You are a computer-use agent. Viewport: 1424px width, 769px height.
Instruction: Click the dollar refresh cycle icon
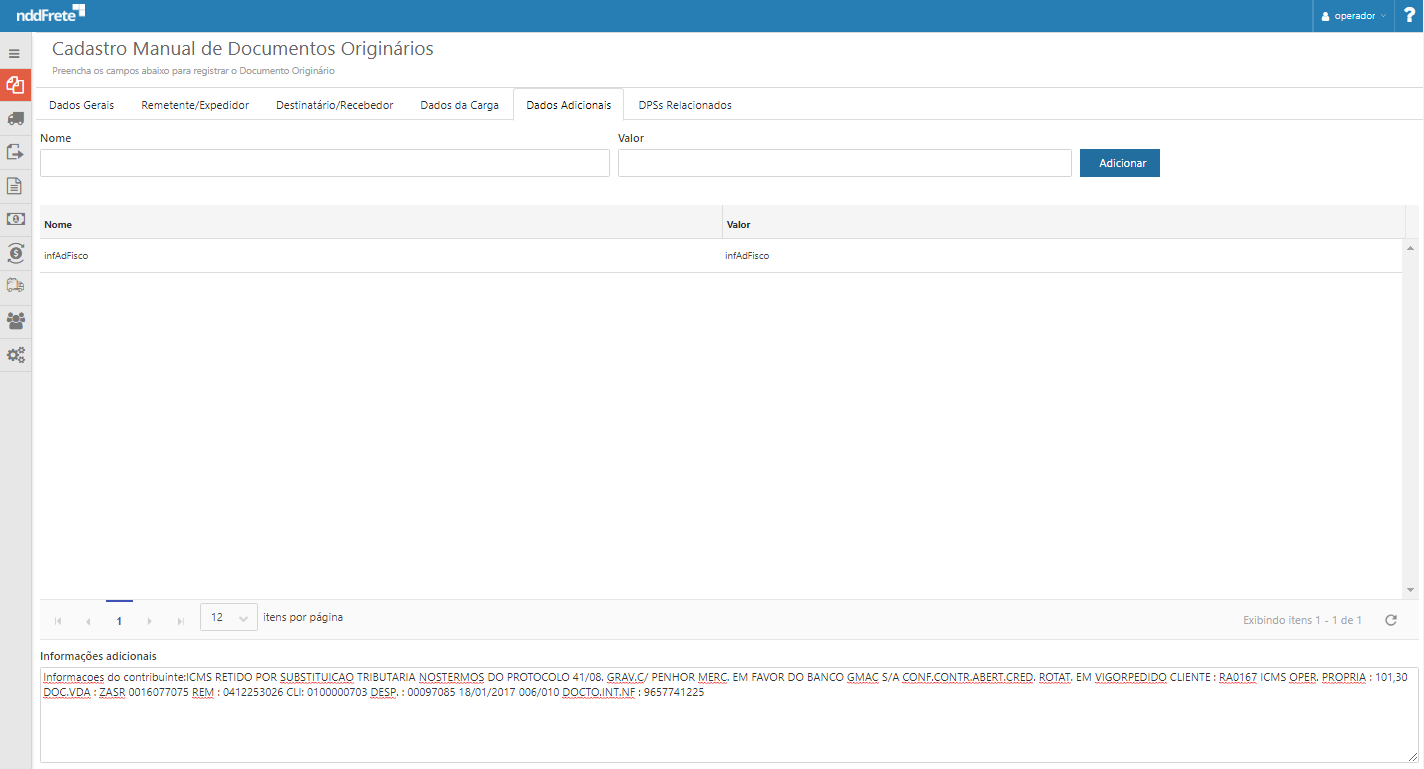tap(15, 253)
